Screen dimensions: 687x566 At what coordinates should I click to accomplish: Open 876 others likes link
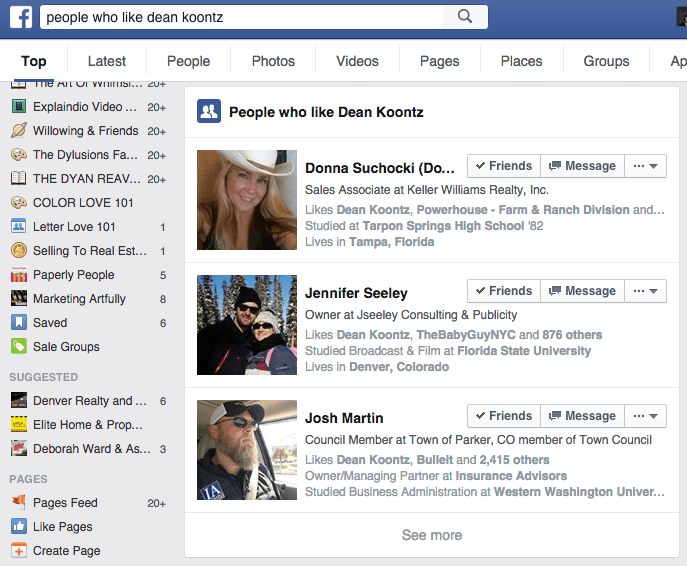pos(572,335)
